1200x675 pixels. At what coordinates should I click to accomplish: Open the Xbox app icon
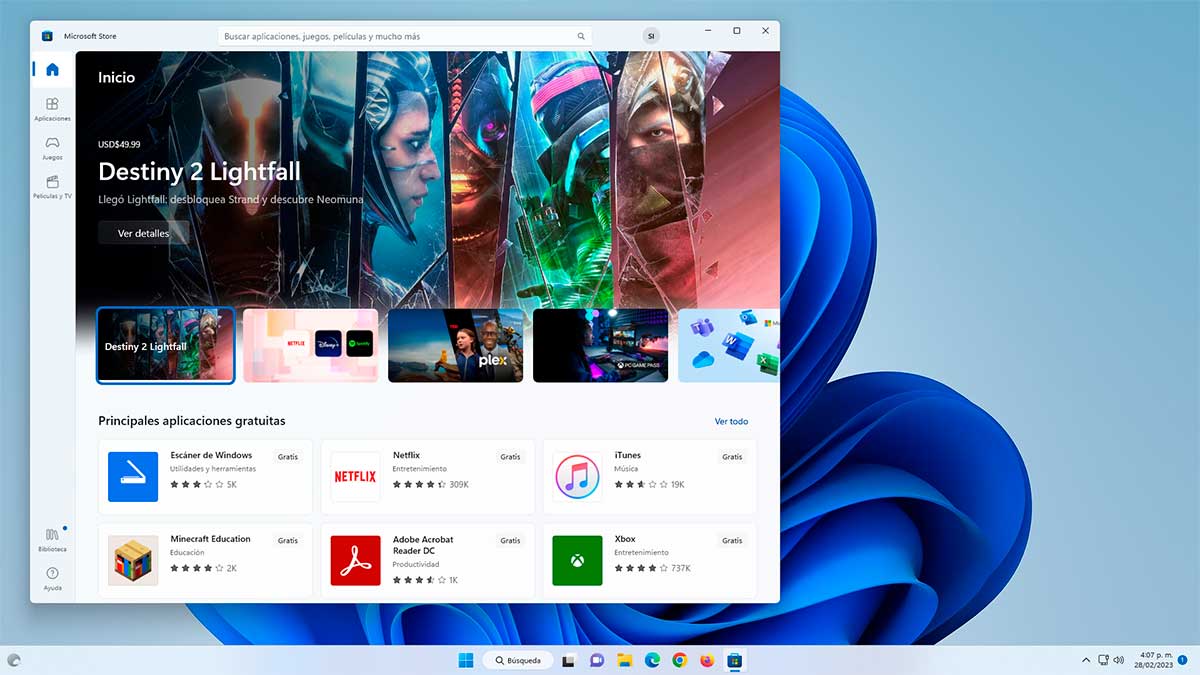tap(577, 560)
